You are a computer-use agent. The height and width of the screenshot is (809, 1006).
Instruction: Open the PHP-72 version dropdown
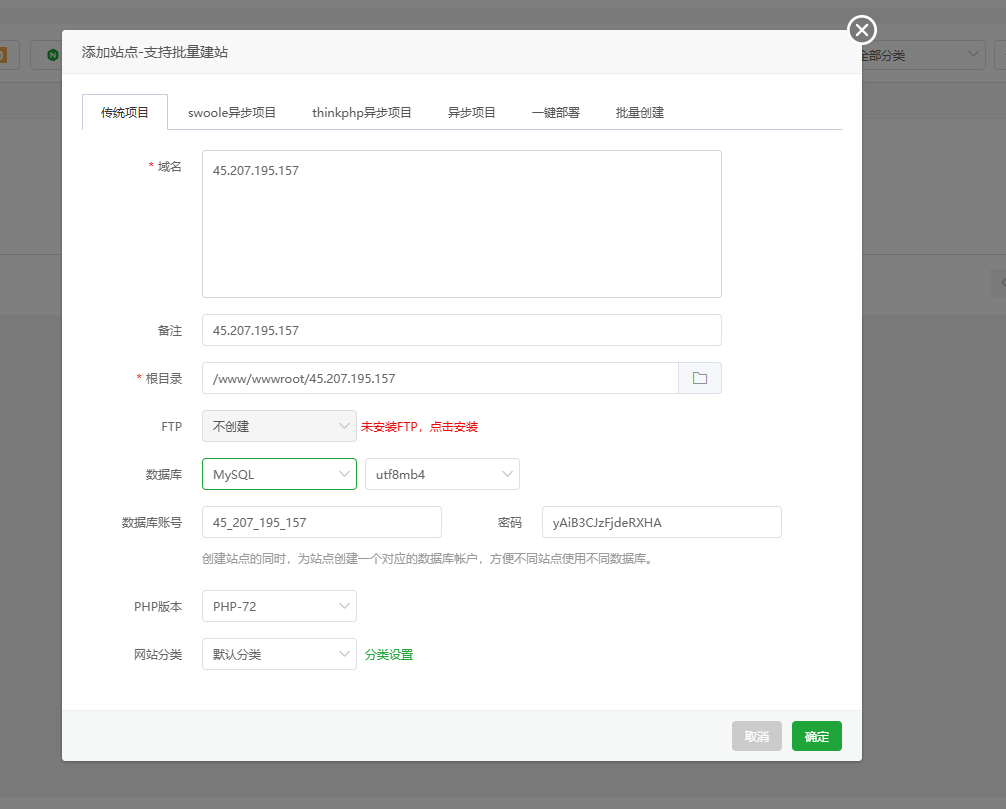279,606
